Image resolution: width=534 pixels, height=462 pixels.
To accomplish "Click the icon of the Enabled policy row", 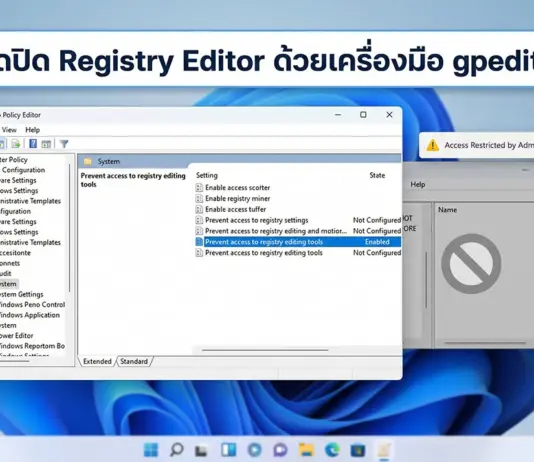I will [x=199, y=242].
